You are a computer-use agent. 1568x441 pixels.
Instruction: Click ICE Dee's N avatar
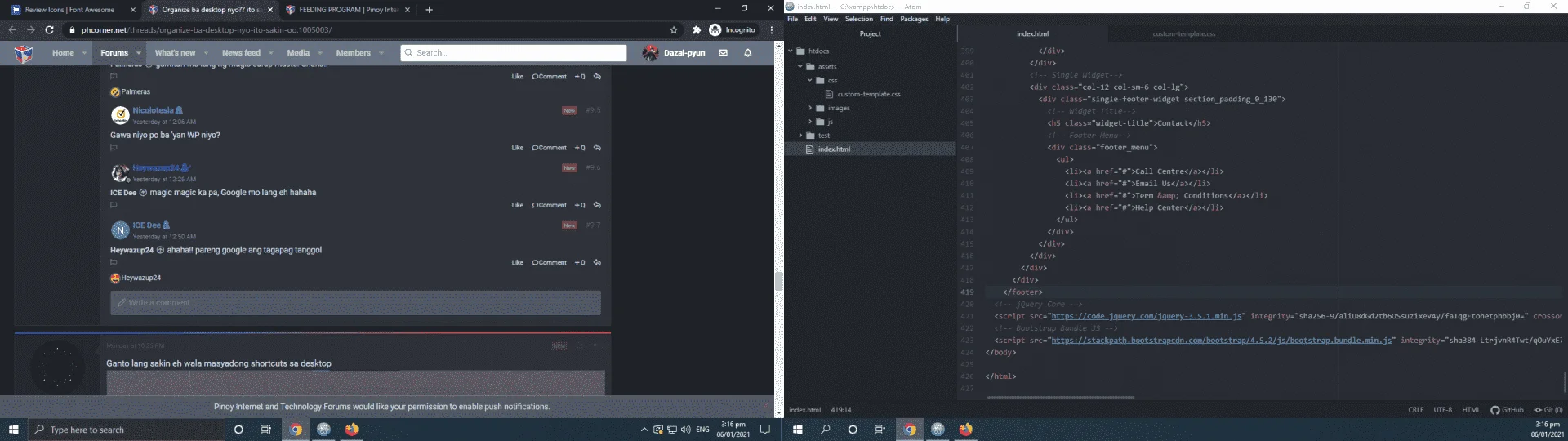(x=120, y=230)
